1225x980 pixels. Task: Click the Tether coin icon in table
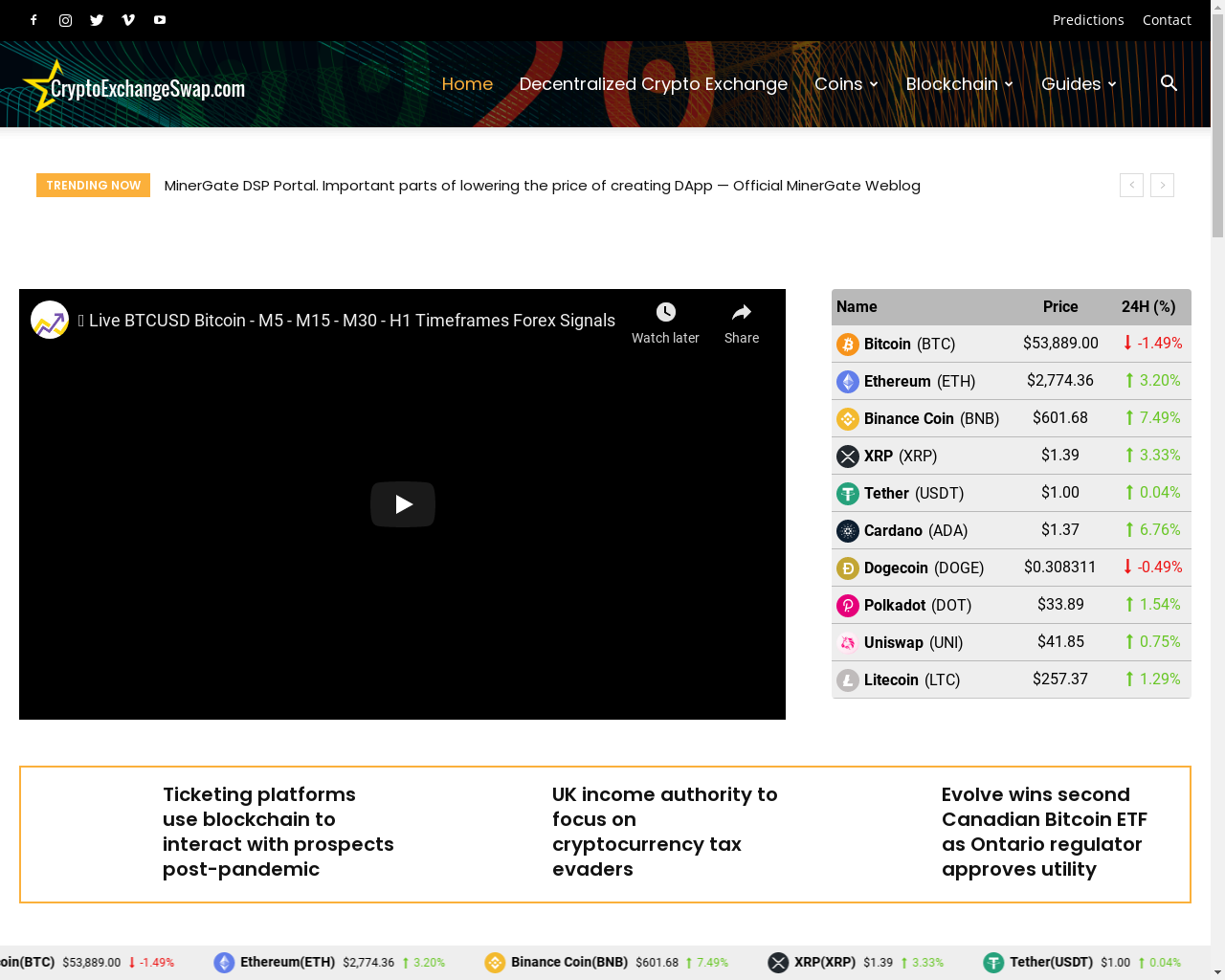[848, 493]
